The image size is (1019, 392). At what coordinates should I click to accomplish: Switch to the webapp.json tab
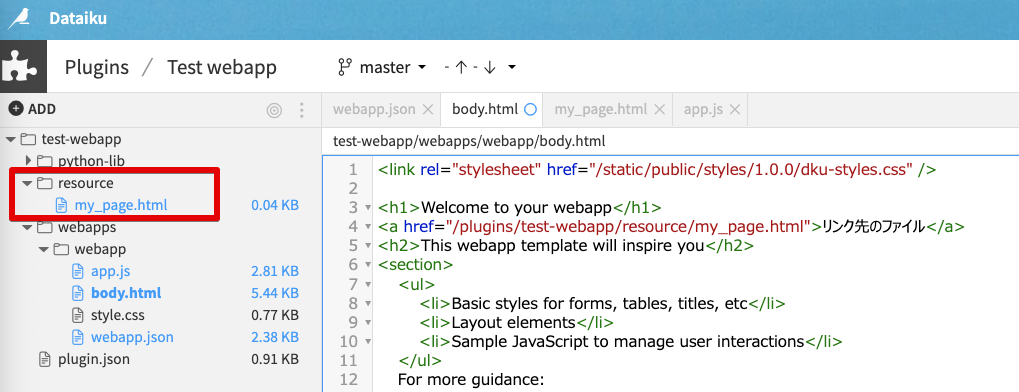(x=374, y=109)
